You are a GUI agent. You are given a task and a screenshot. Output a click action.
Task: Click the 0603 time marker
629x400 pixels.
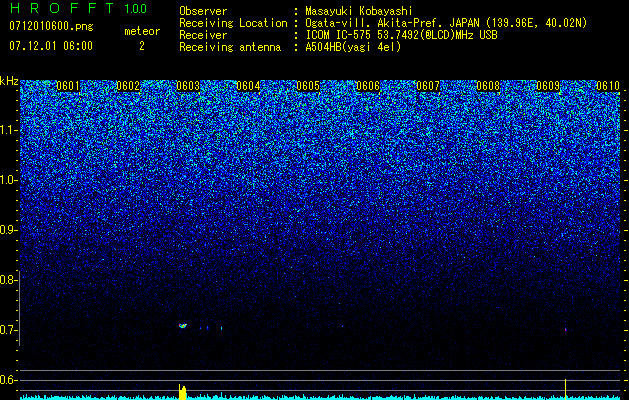(x=188, y=86)
